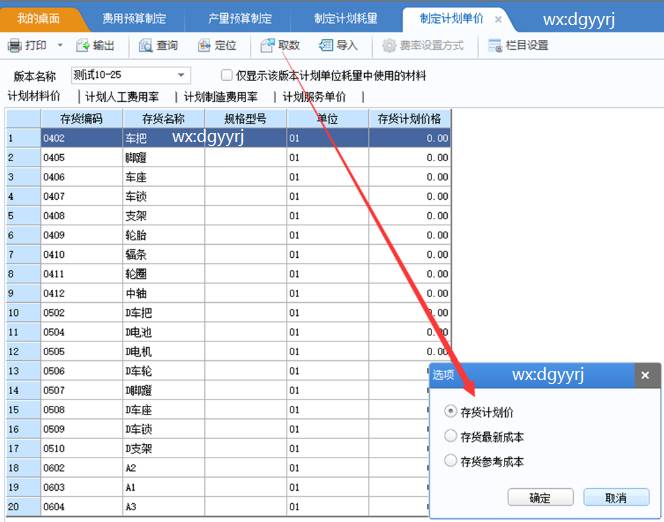Screen dimensions: 664x522
Task: Click the Locate (定位) icon
Action: (205, 46)
